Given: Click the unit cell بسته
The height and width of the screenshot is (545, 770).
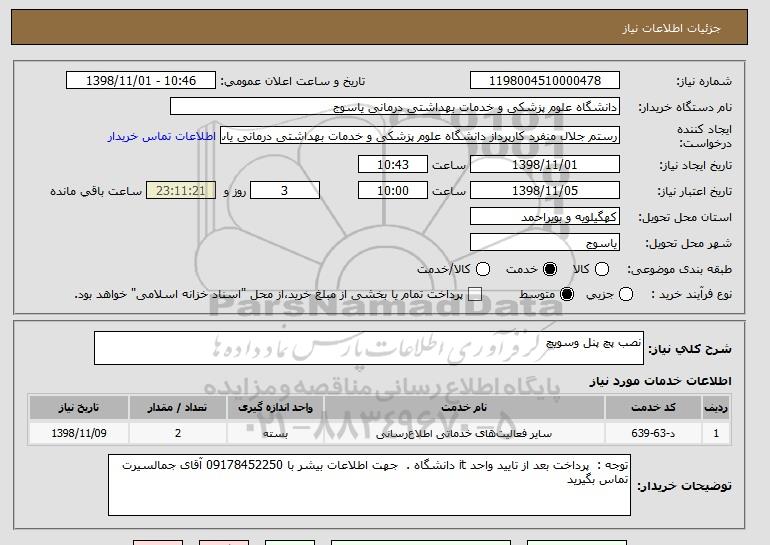Looking at the screenshot, I should 275,434.
